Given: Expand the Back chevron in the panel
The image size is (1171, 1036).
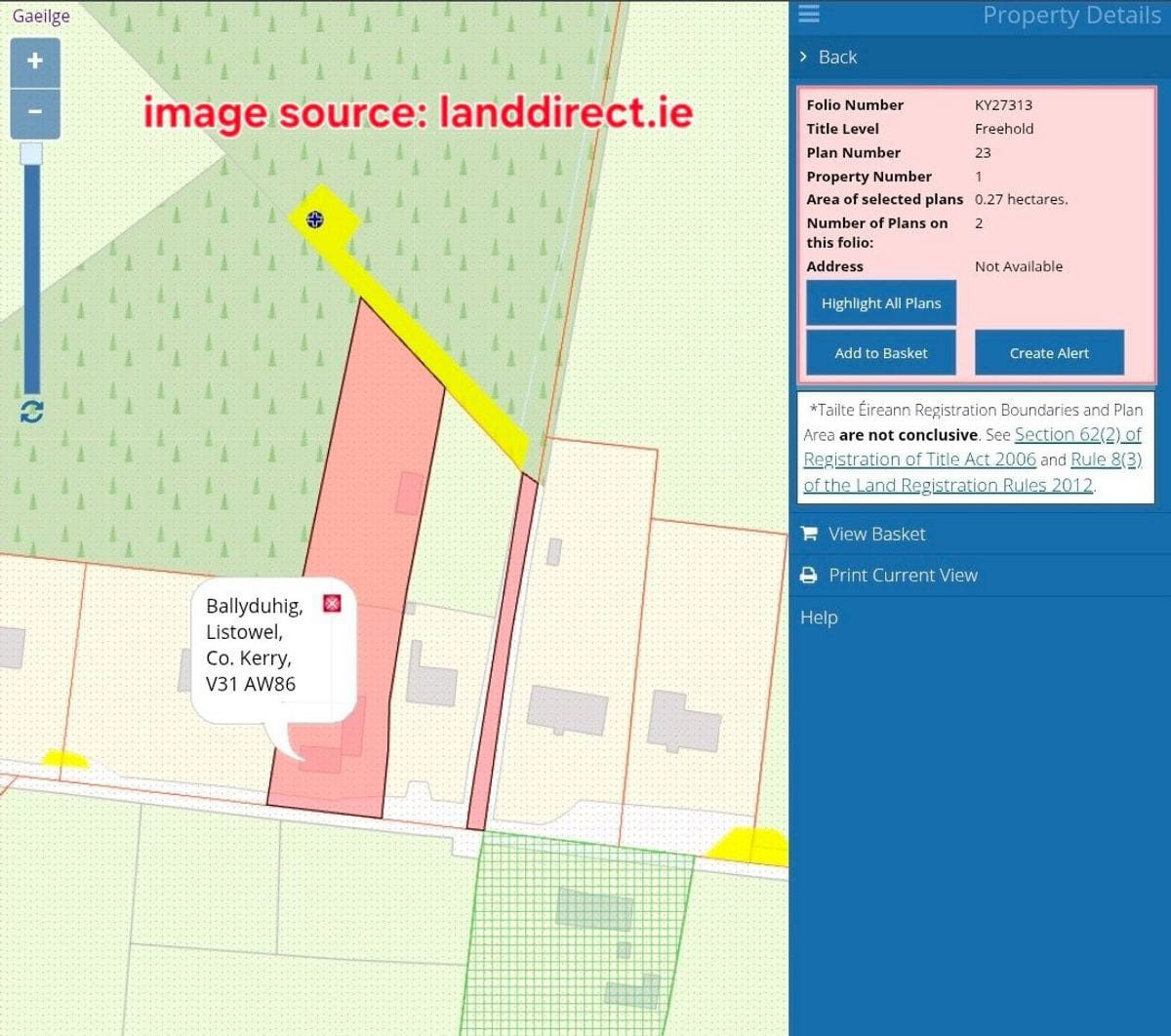Looking at the screenshot, I should 803,57.
